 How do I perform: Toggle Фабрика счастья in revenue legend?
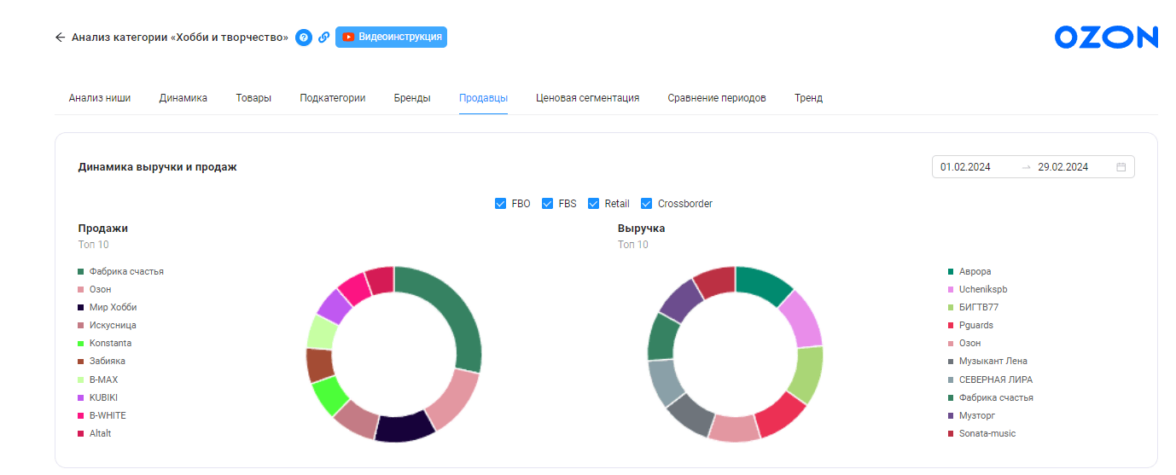click(x=990, y=398)
